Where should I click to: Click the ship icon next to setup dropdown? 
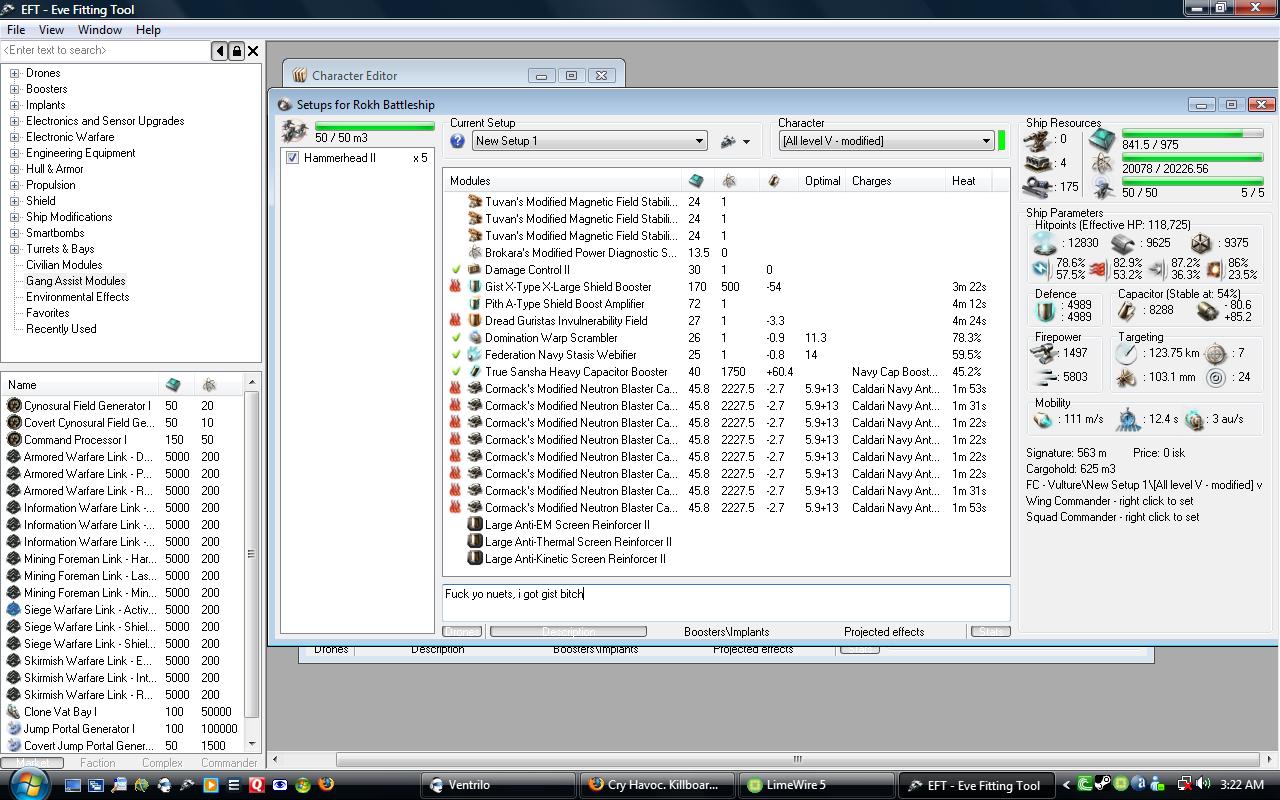(728, 141)
